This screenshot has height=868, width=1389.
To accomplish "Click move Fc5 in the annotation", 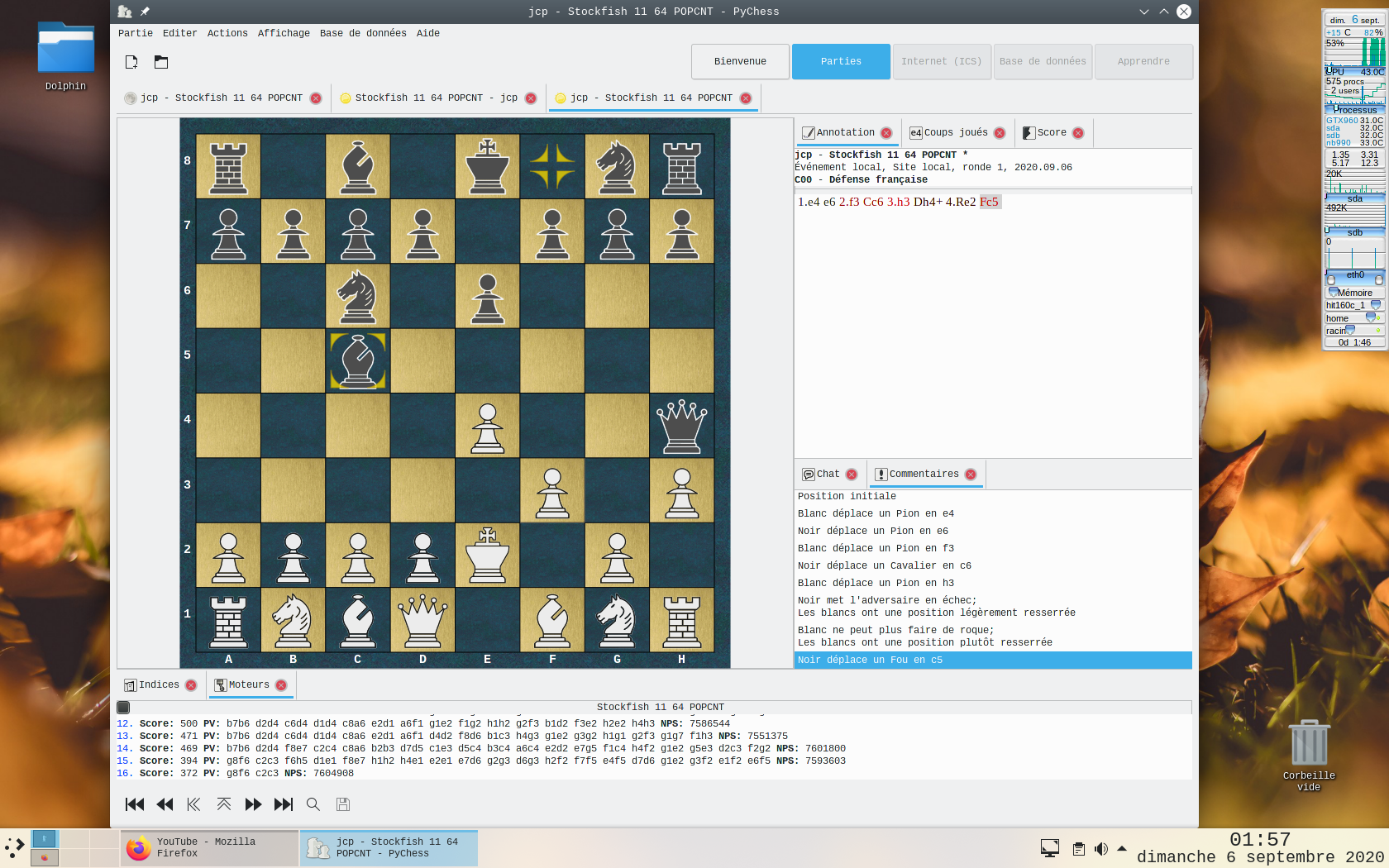I will pyautogui.click(x=990, y=202).
